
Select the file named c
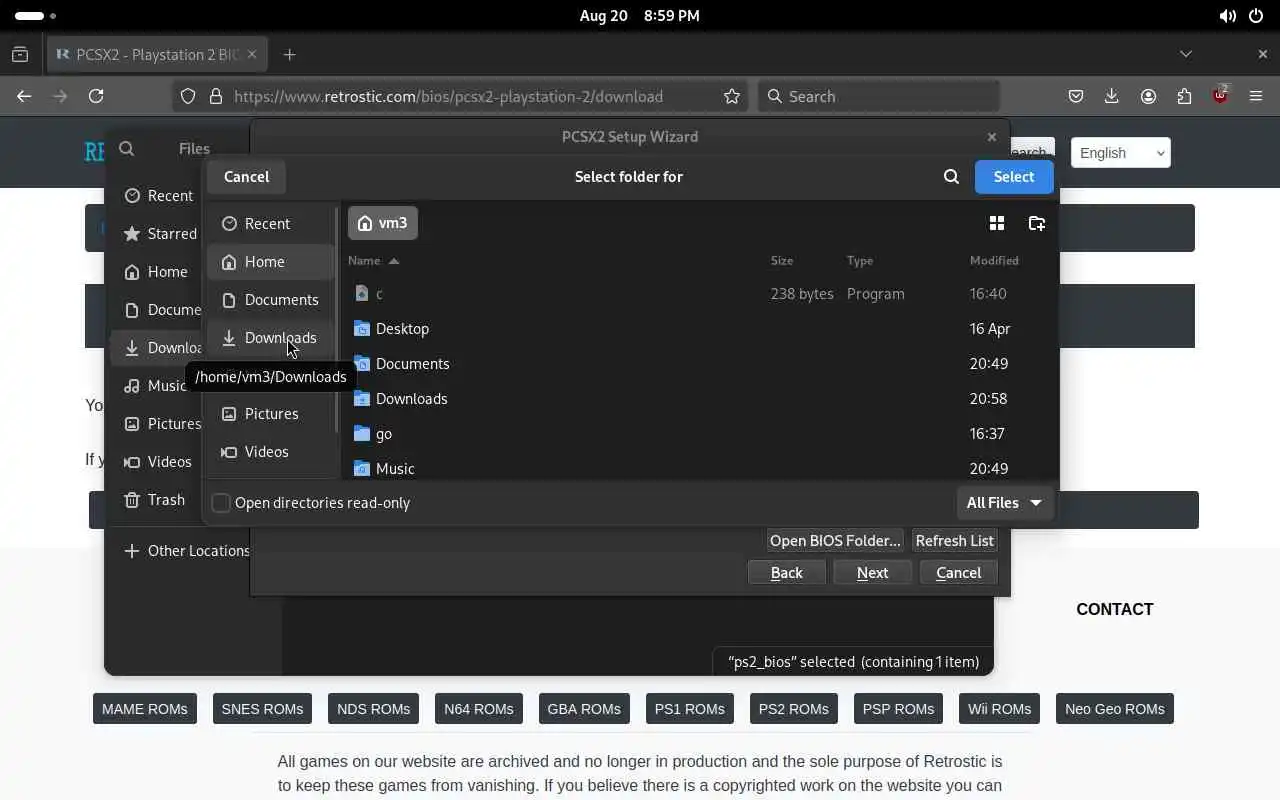point(700,294)
